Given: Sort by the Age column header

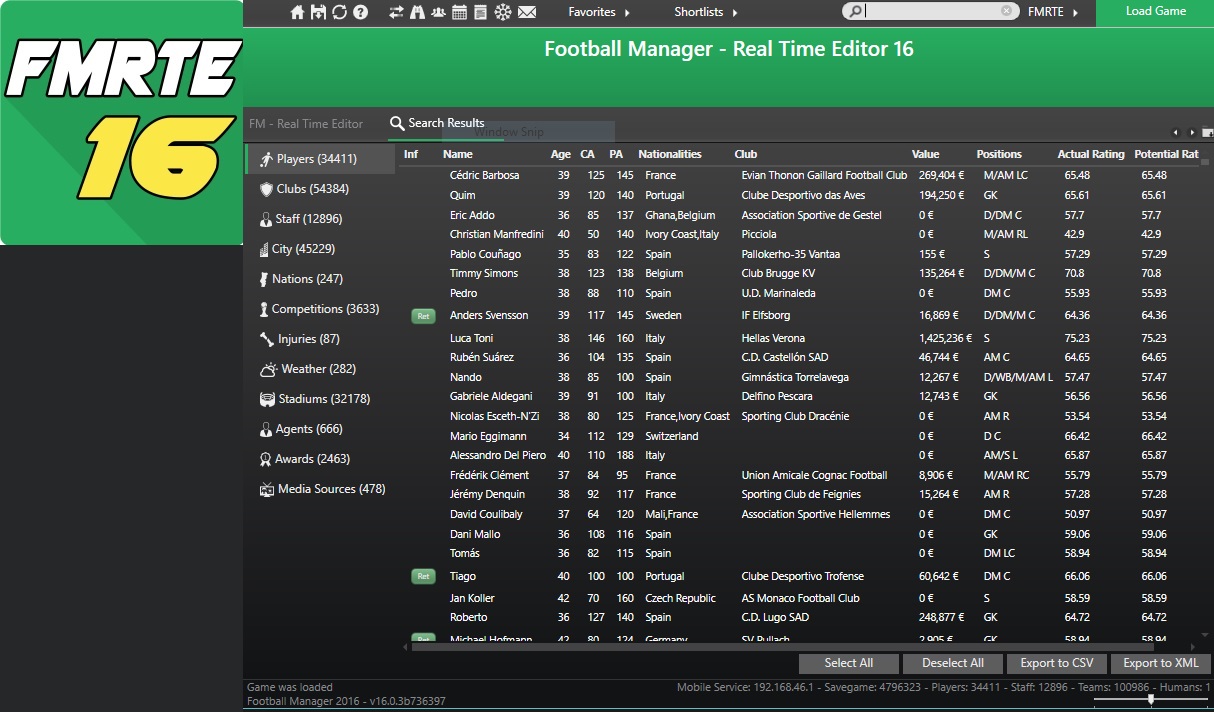Looking at the screenshot, I should click(561, 154).
